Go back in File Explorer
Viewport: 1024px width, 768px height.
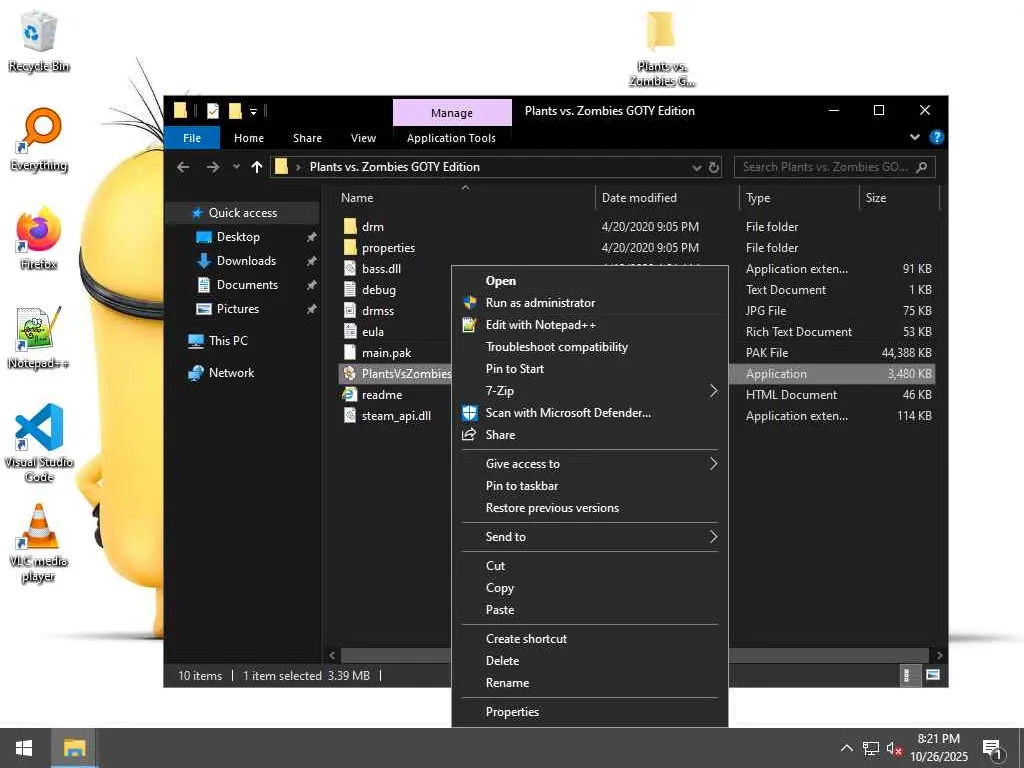(x=184, y=167)
